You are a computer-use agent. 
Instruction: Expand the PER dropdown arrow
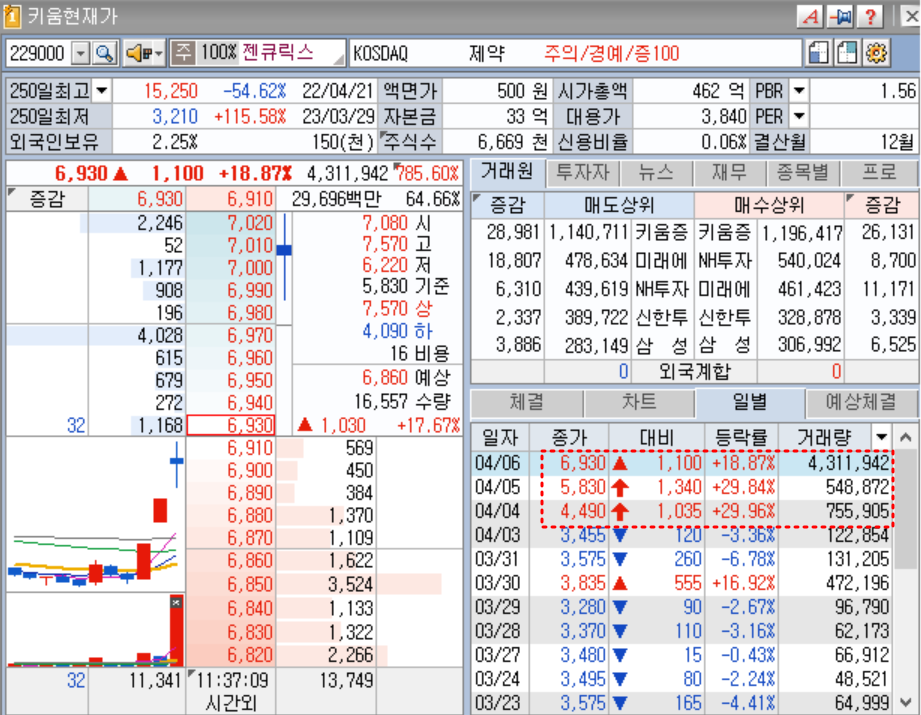[799, 116]
